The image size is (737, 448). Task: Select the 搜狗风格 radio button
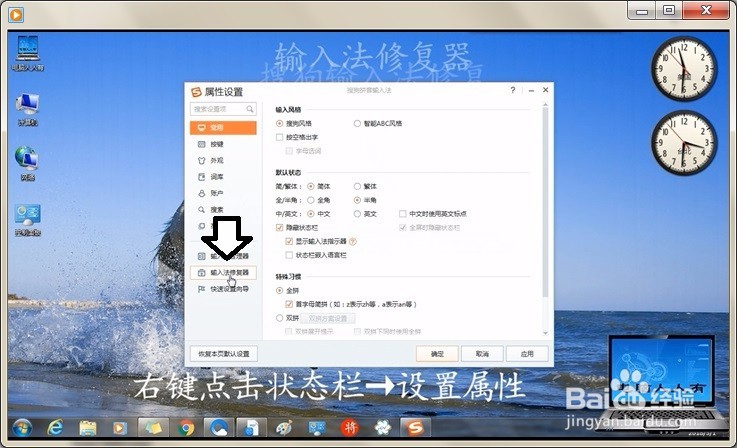(x=280, y=123)
